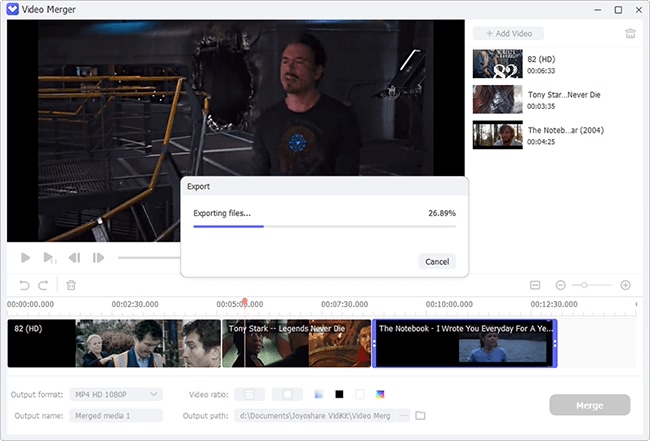650x441 pixels.
Task: Click the video preview area
Action: pyautogui.click(x=235, y=131)
